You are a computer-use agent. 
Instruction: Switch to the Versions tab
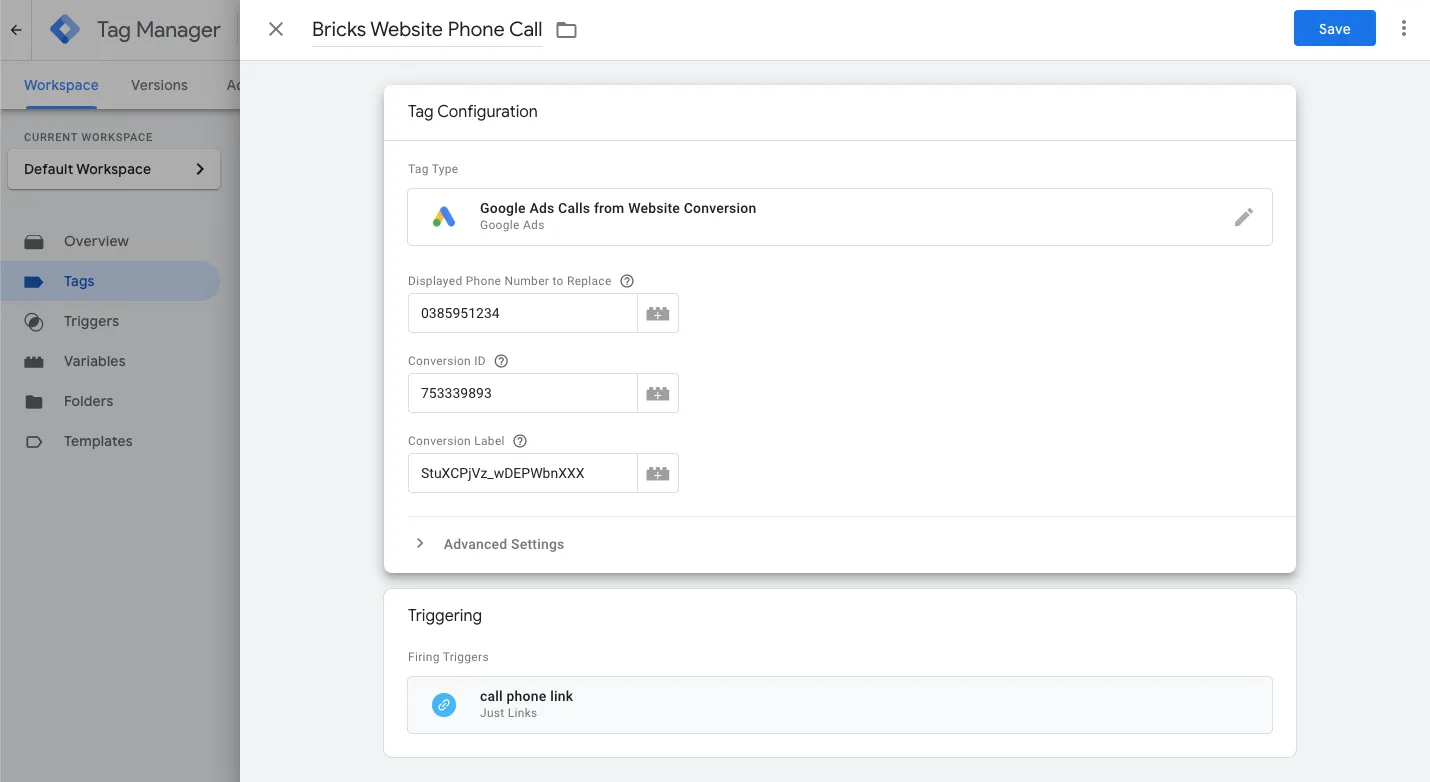point(158,85)
